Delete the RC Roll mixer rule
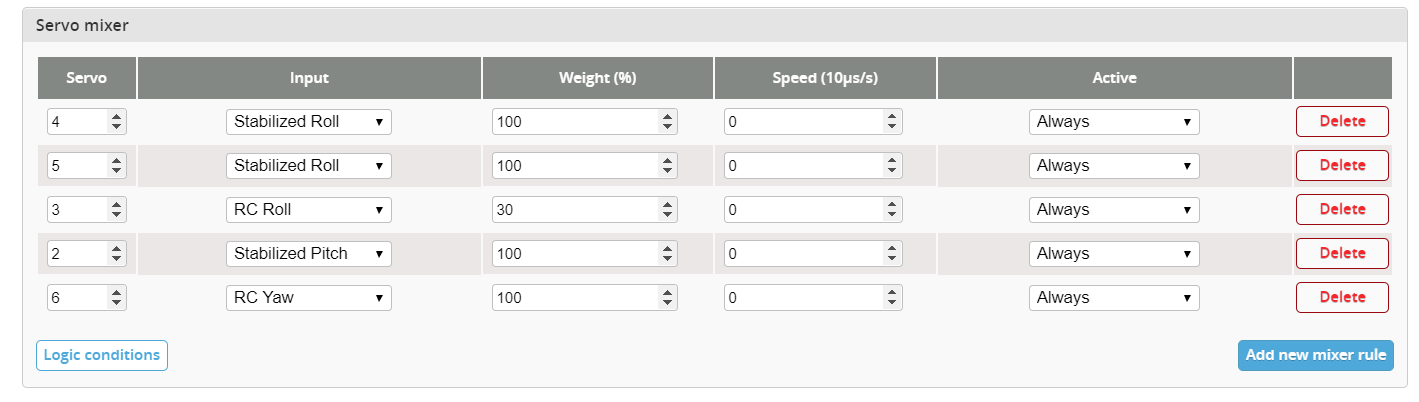Image resolution: width=1419 pixels, height=402 pixels. [1342, 210]
